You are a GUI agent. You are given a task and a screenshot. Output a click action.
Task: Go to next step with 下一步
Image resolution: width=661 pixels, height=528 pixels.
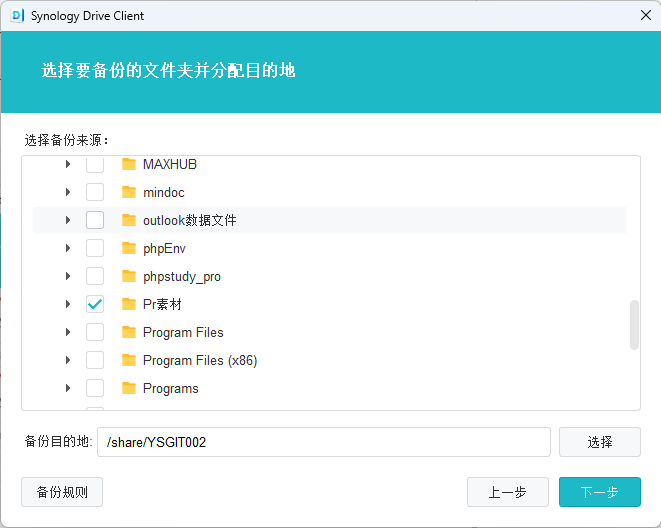click(599, 492)
